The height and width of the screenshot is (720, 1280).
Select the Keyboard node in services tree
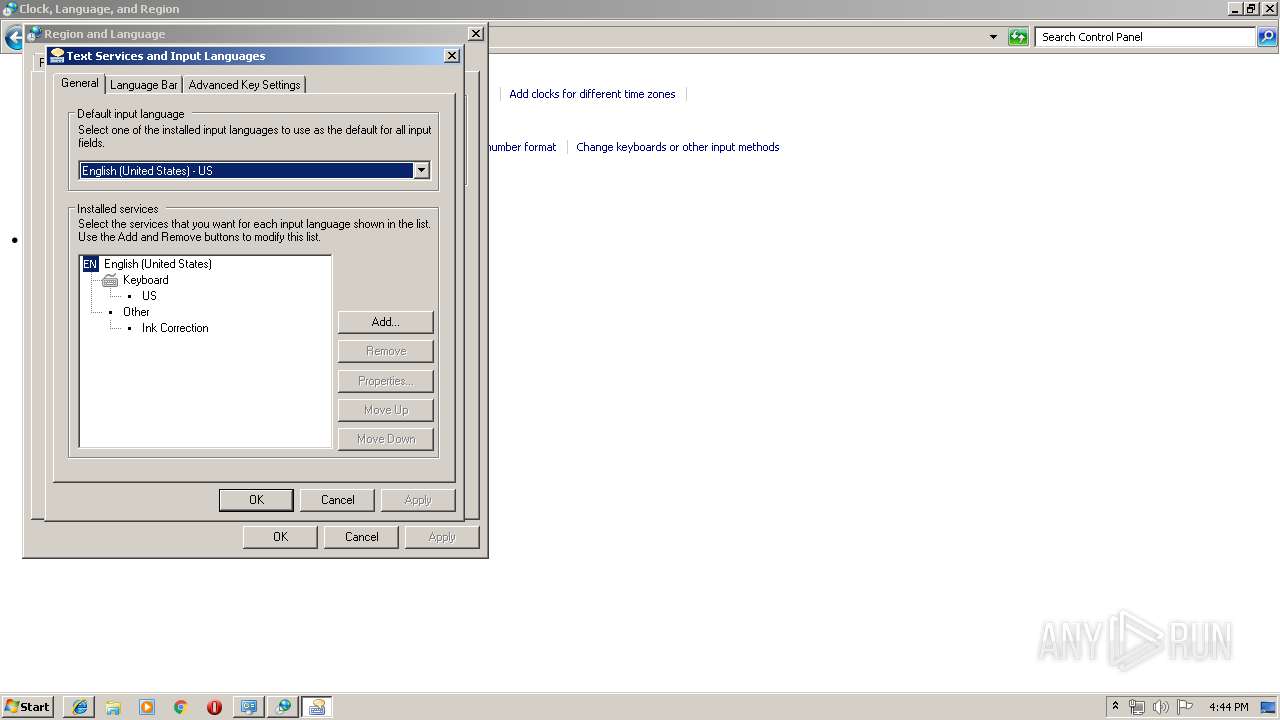[145, 280]
